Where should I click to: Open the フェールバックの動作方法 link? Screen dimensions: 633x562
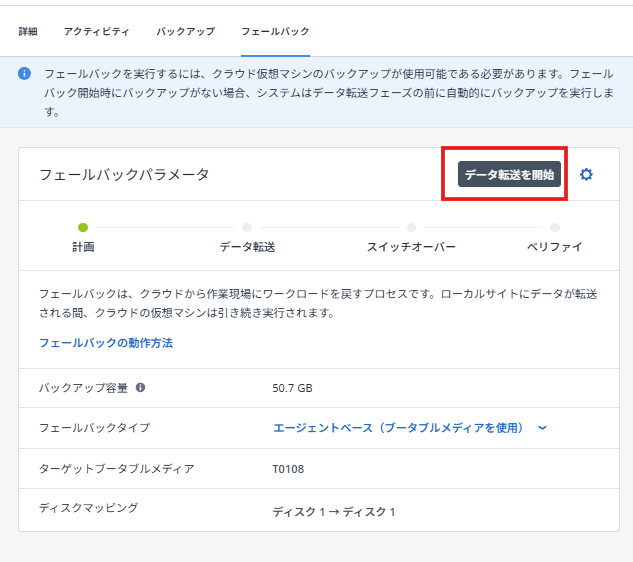coord(106,343)
